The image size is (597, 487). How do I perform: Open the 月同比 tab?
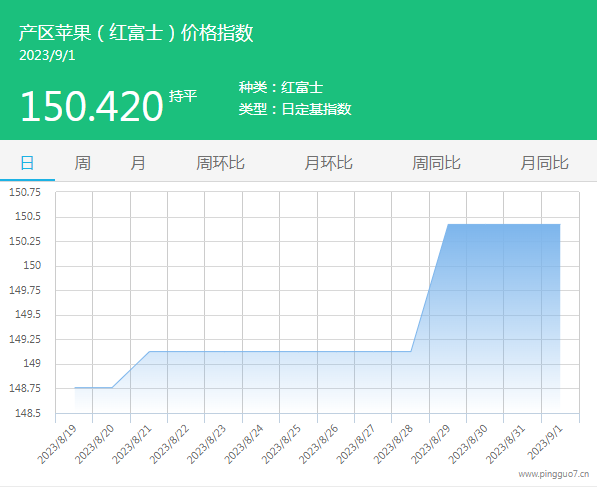click(544, 163)
